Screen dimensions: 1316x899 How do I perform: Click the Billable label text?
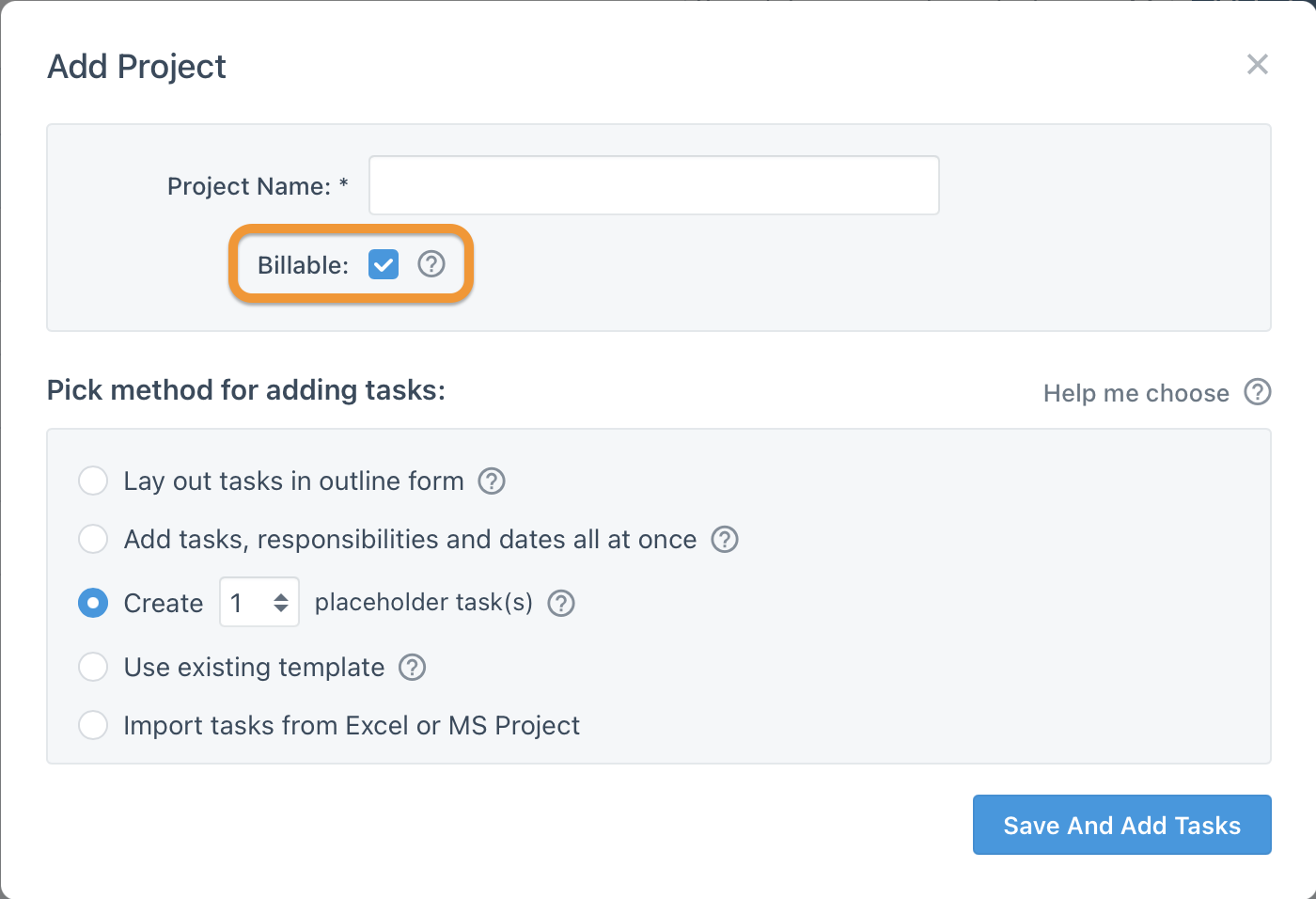(303, 265)
